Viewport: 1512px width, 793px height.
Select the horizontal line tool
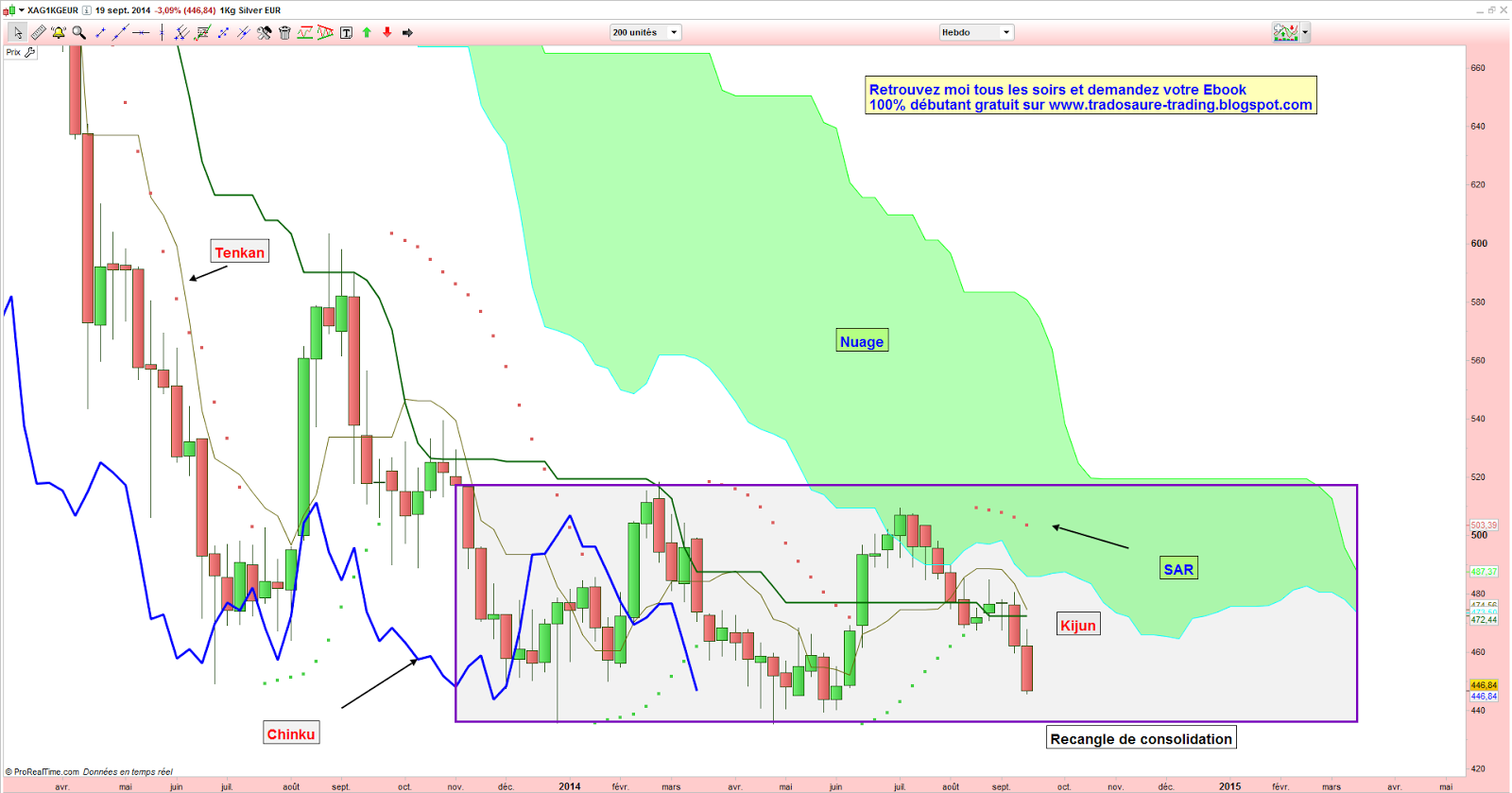(x=141, y=32)
